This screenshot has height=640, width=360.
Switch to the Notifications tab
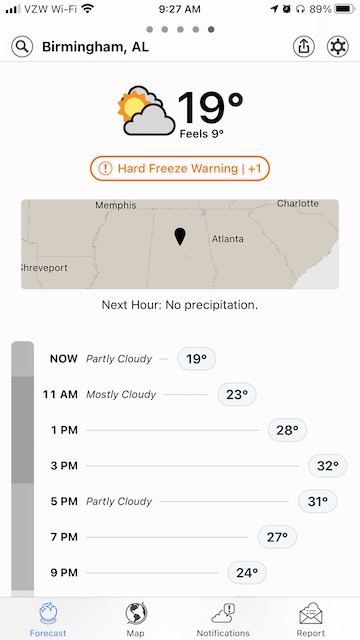tap(223, 619)
